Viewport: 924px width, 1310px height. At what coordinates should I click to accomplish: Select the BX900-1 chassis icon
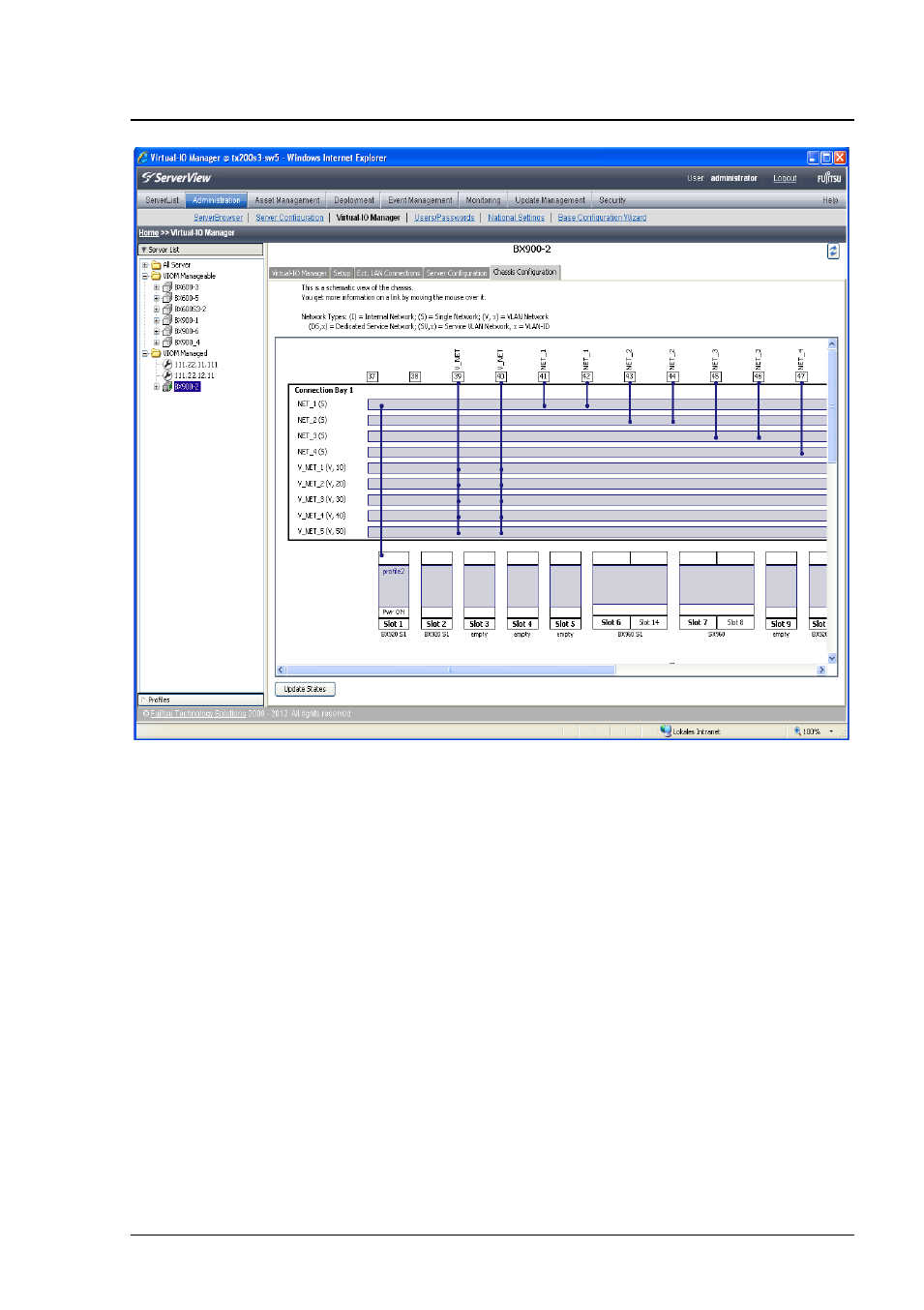tap(167, 320)
